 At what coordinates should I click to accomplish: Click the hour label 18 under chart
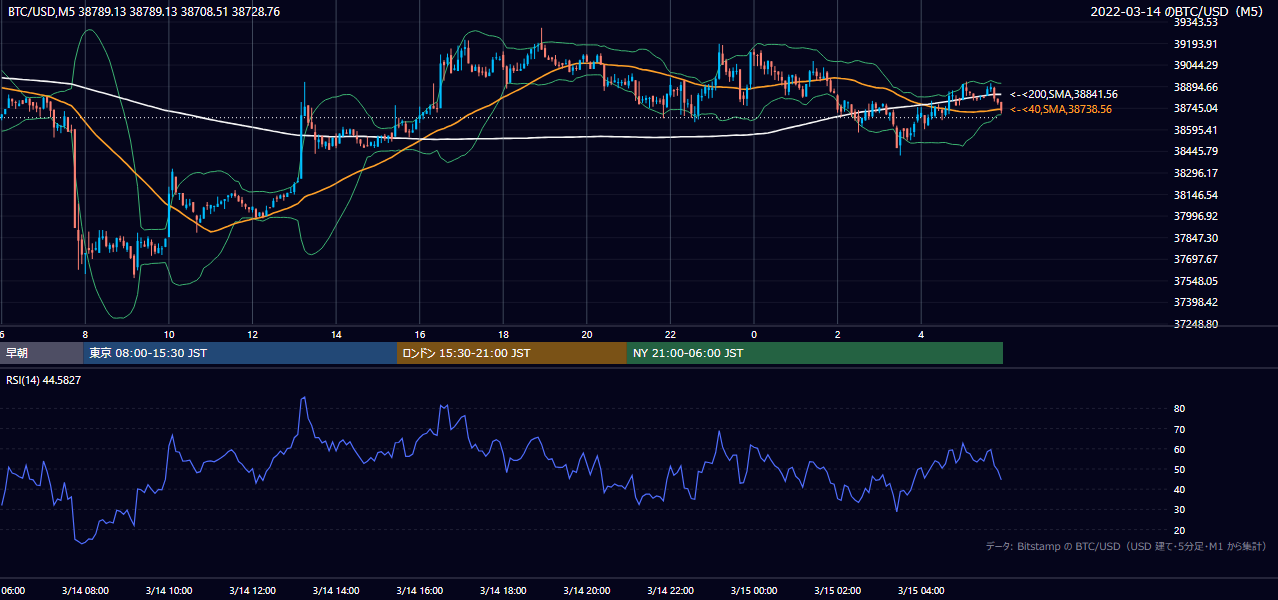pyautogui.click(x=503, y=335)
